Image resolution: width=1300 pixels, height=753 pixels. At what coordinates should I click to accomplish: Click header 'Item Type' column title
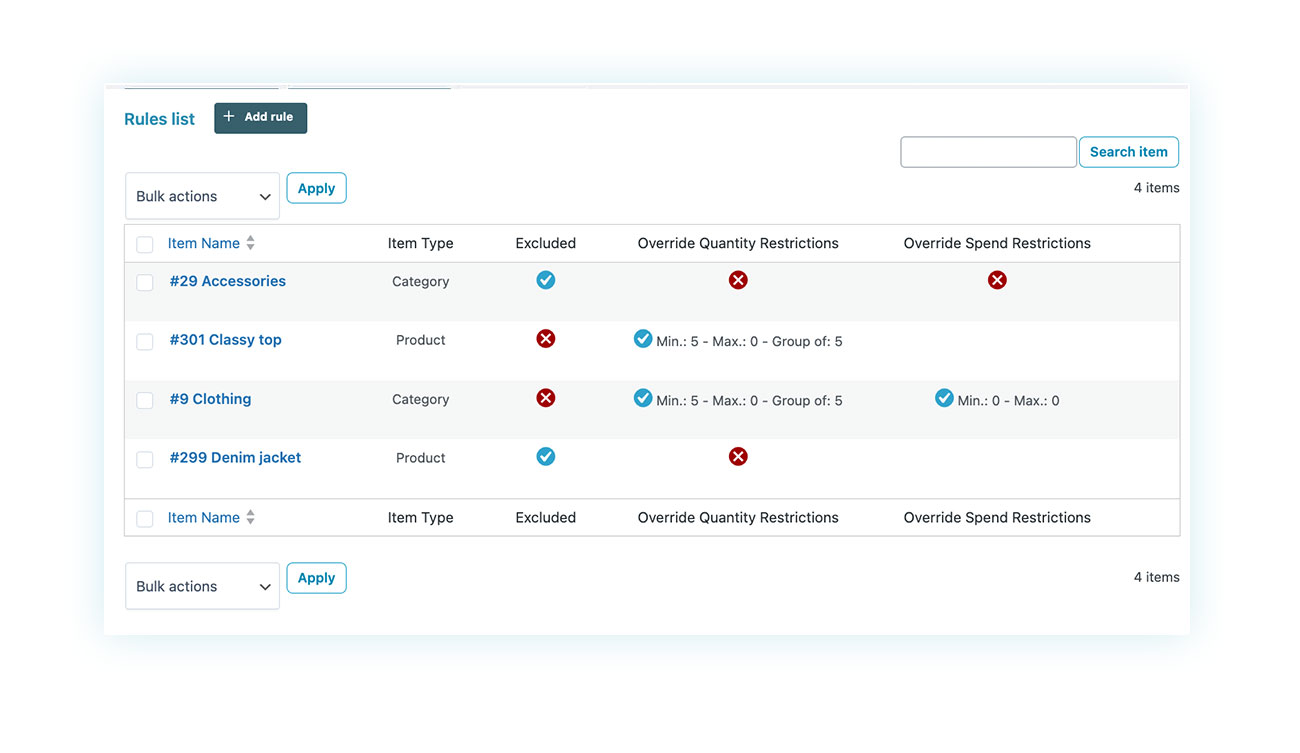420,243
